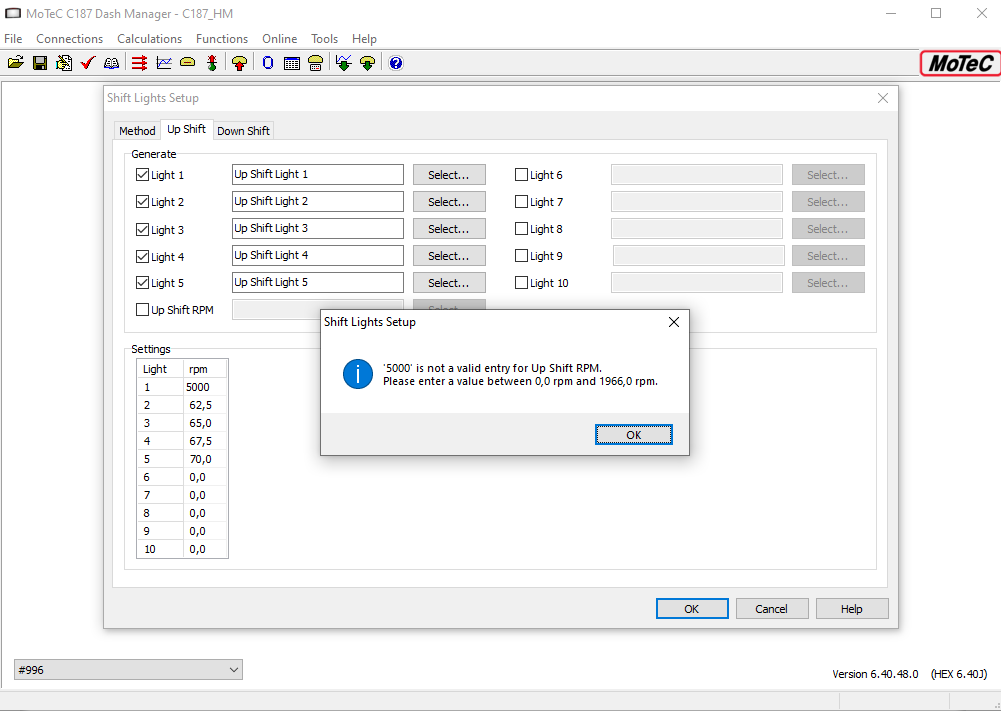This screenshot has height=711, width=1001.
Task: Click the Help button in Shift Lights Setup
Action: tap(852, 609)
